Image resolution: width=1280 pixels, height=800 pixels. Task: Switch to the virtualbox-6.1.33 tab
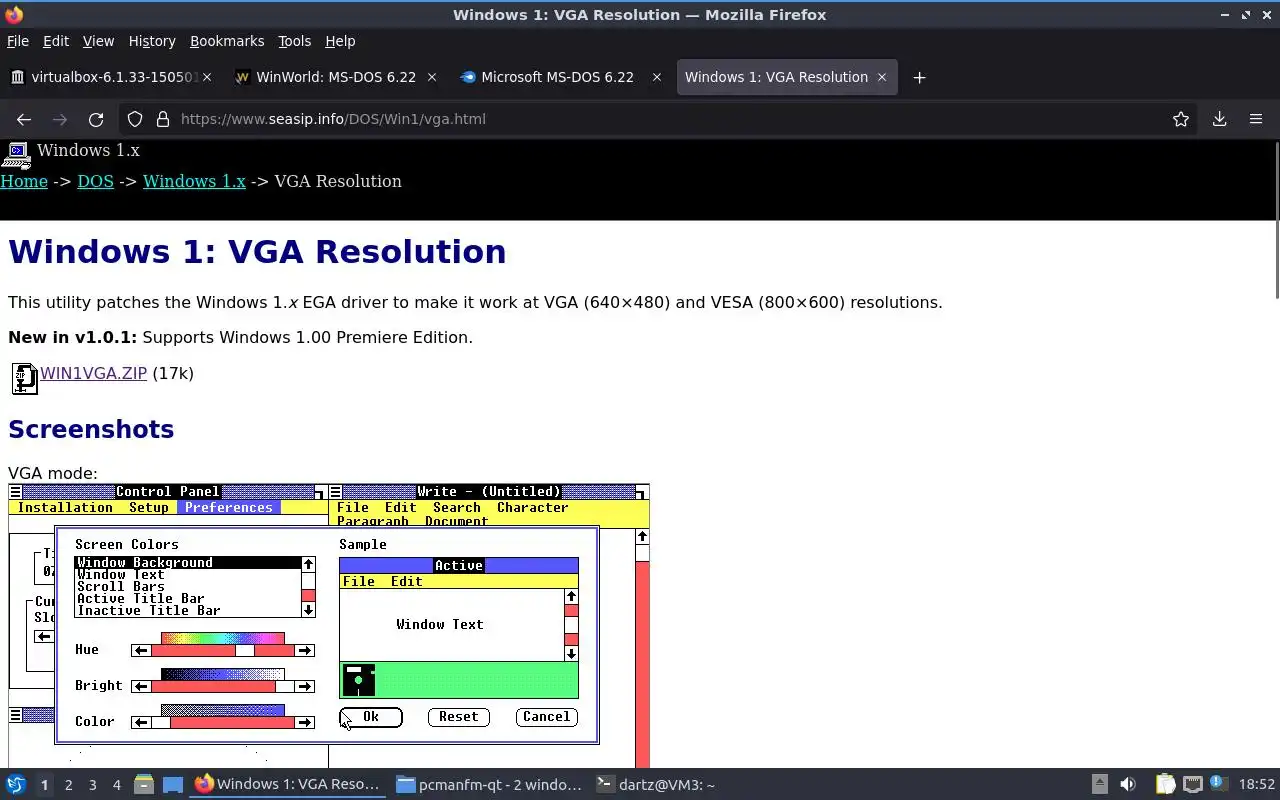tap(110, 77)
